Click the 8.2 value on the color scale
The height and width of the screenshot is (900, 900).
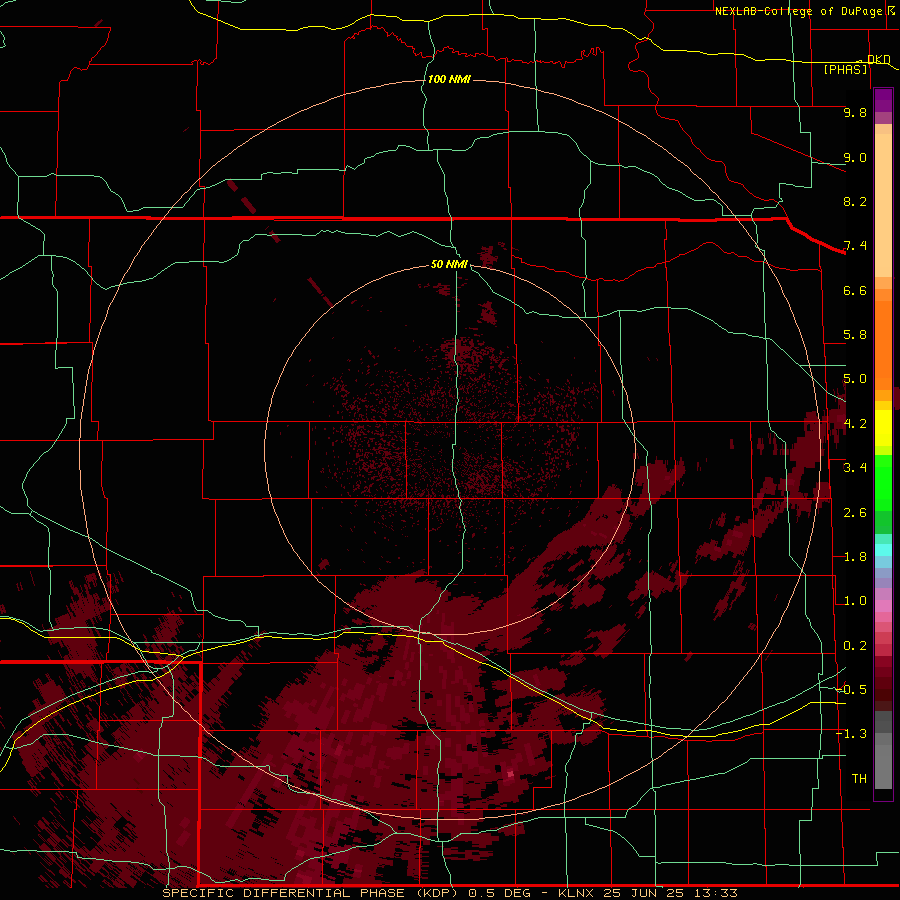pos(855,201)
